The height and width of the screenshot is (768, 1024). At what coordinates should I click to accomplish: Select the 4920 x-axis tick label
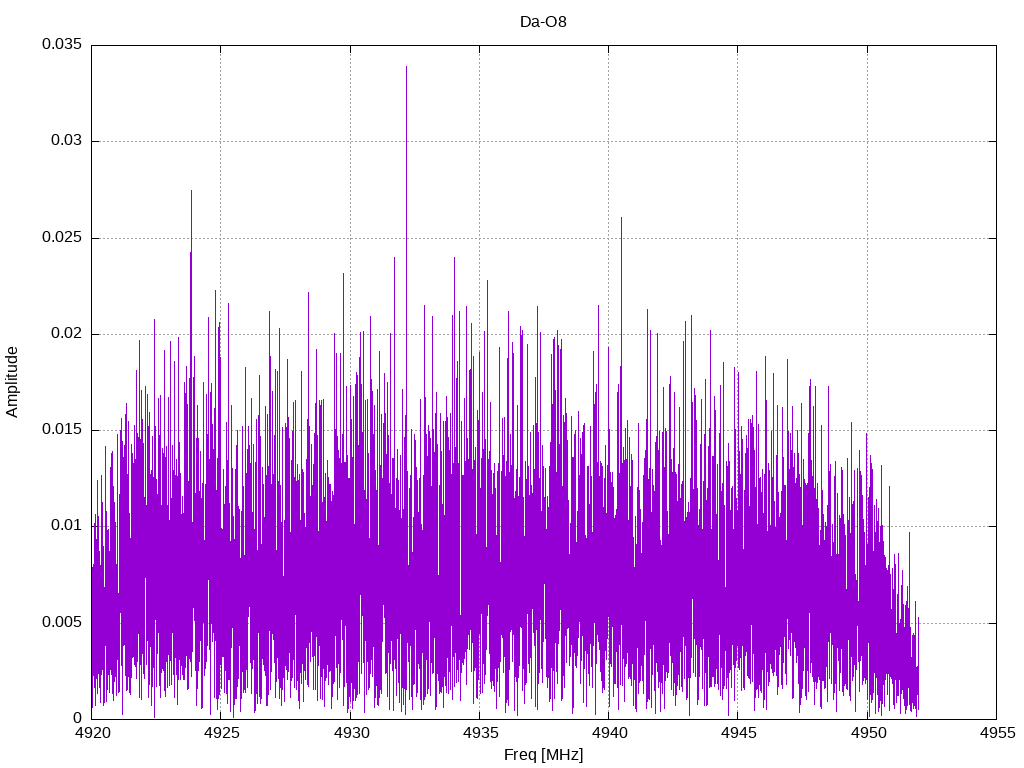[x=92, y=733]
